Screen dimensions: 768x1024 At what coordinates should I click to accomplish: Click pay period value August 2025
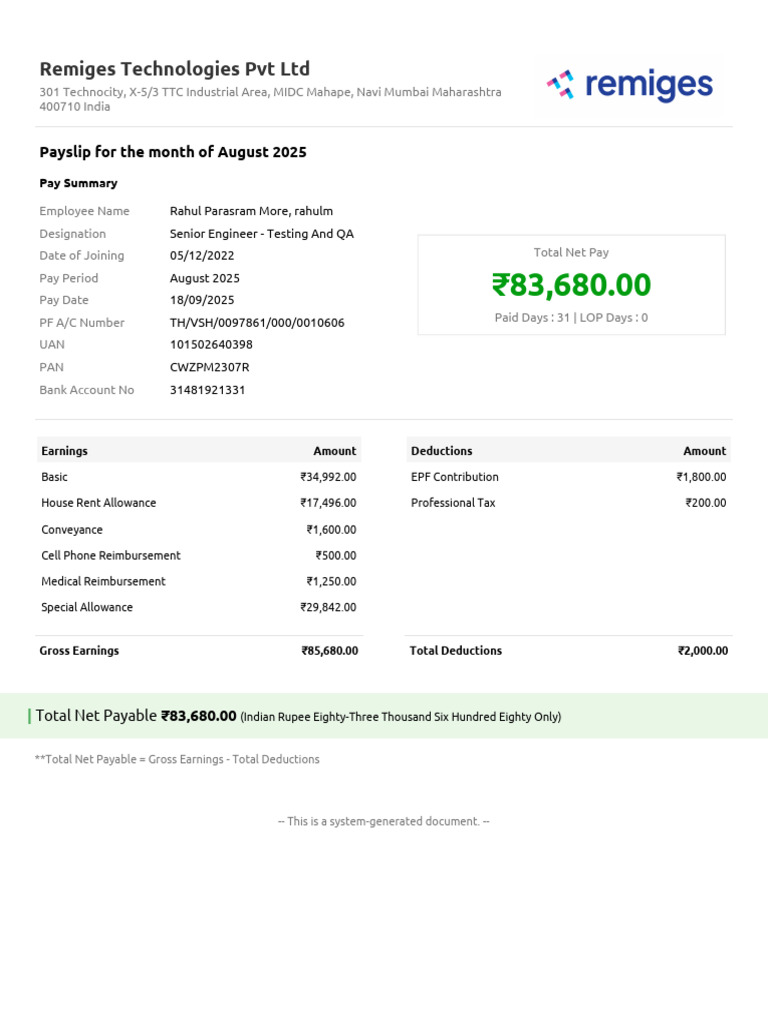tap(204, 278)
